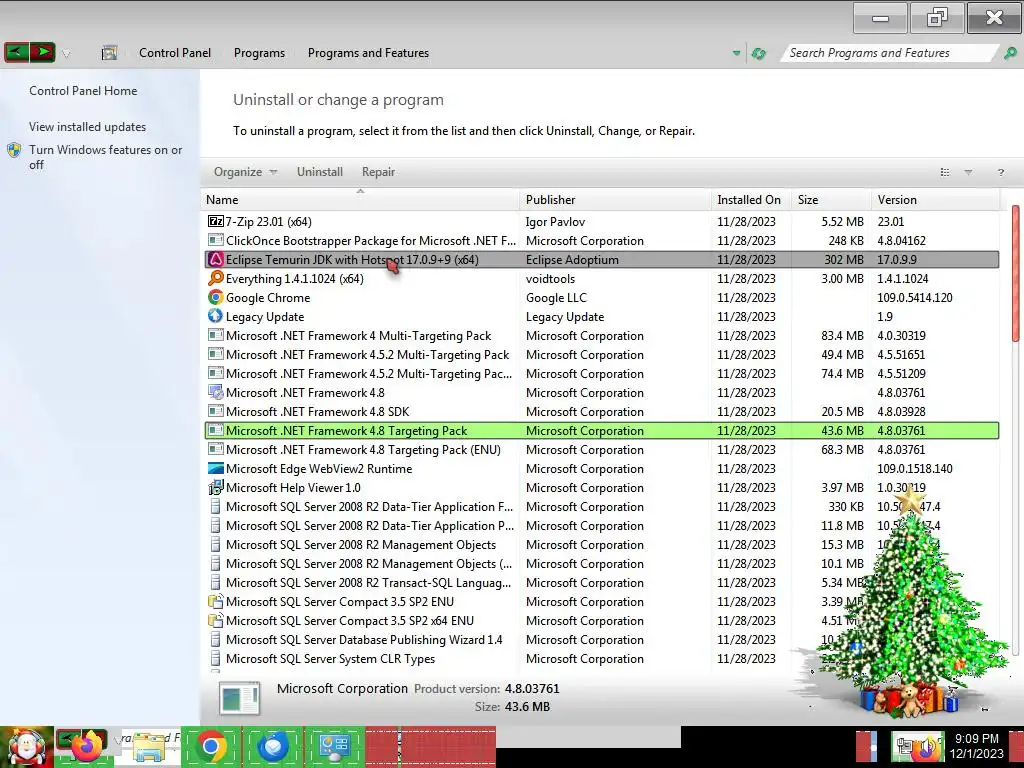This screenshot has height=768, width=1024.
Task: Select SQL Server 2008 R2 Management Objects row
Action: (x=601, y=545)
